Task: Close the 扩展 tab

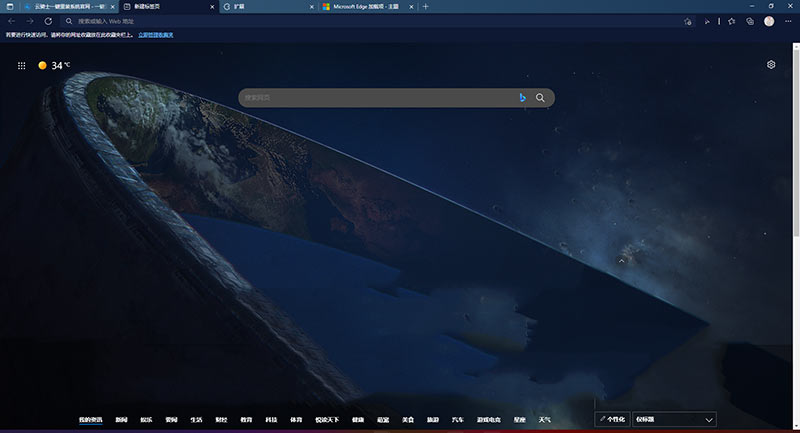Action: (312, 7)
